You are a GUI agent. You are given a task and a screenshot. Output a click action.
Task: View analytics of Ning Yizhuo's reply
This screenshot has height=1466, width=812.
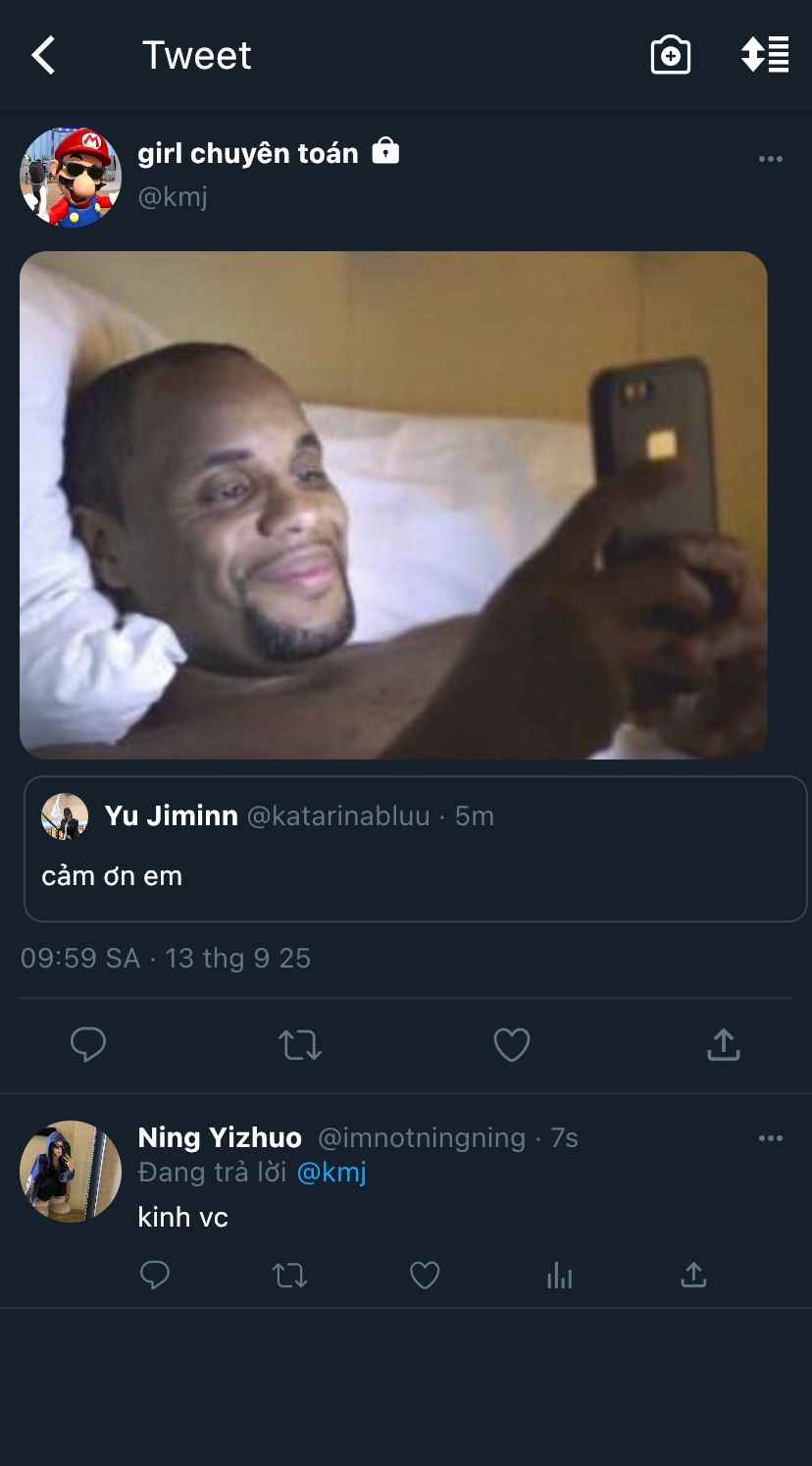pos(559,1276)
